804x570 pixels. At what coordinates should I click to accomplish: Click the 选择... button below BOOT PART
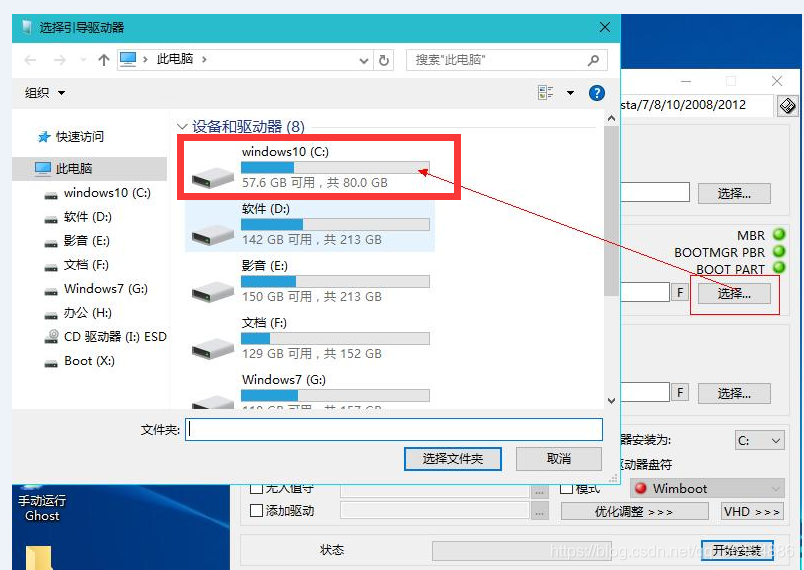(734, 294)
